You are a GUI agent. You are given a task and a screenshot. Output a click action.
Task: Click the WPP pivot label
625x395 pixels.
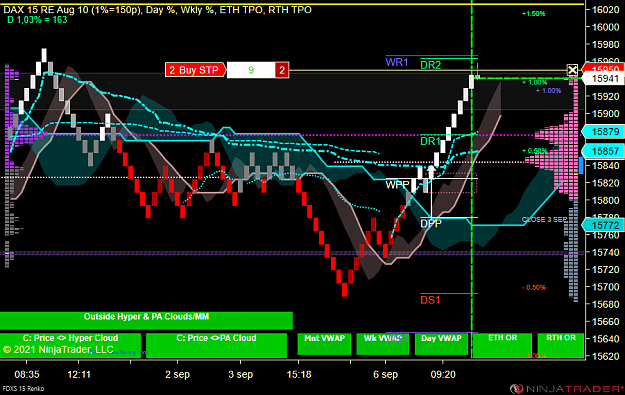(397, 185)
